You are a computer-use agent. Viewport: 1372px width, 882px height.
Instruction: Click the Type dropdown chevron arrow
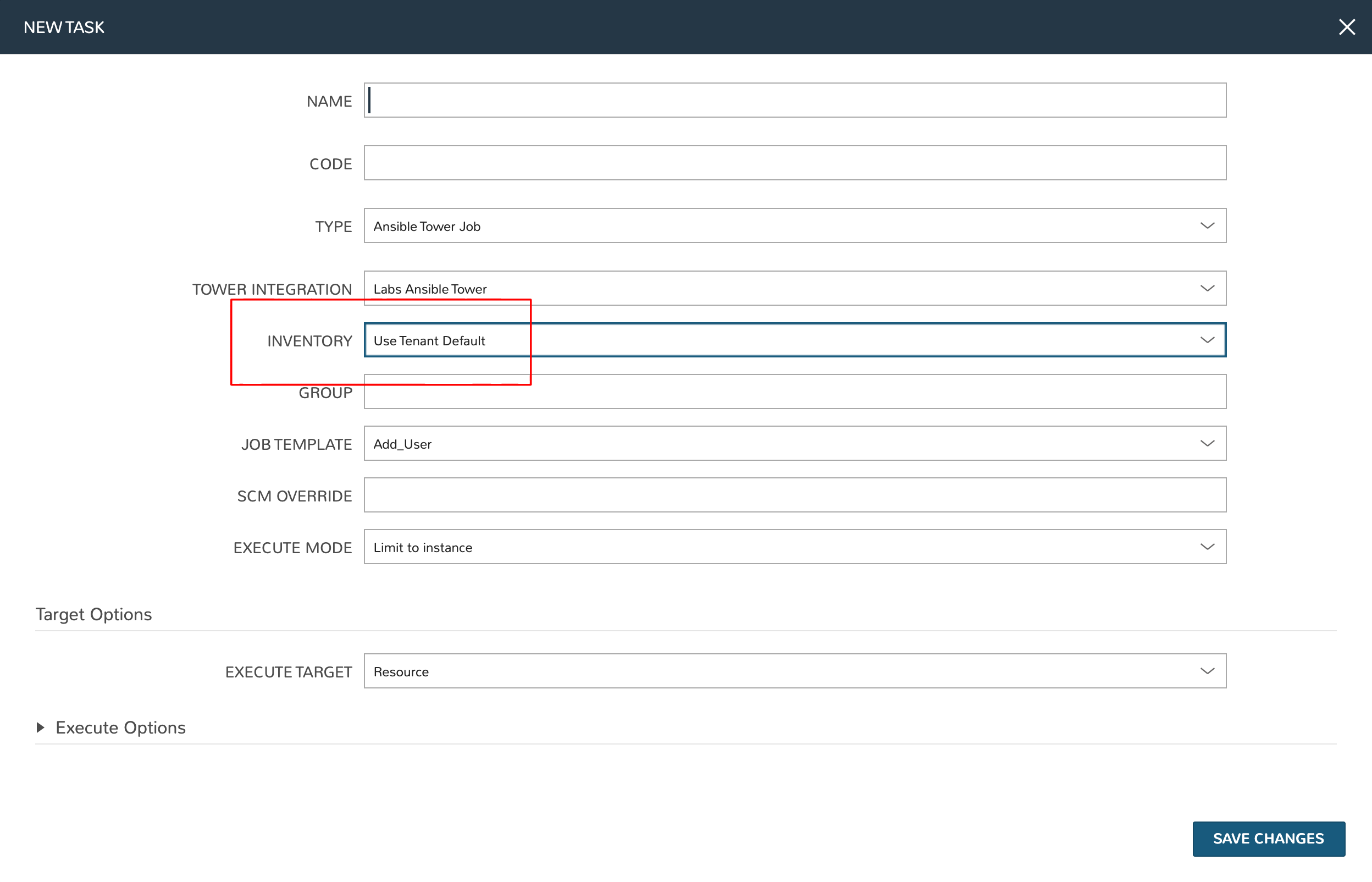coord(1207,225)
